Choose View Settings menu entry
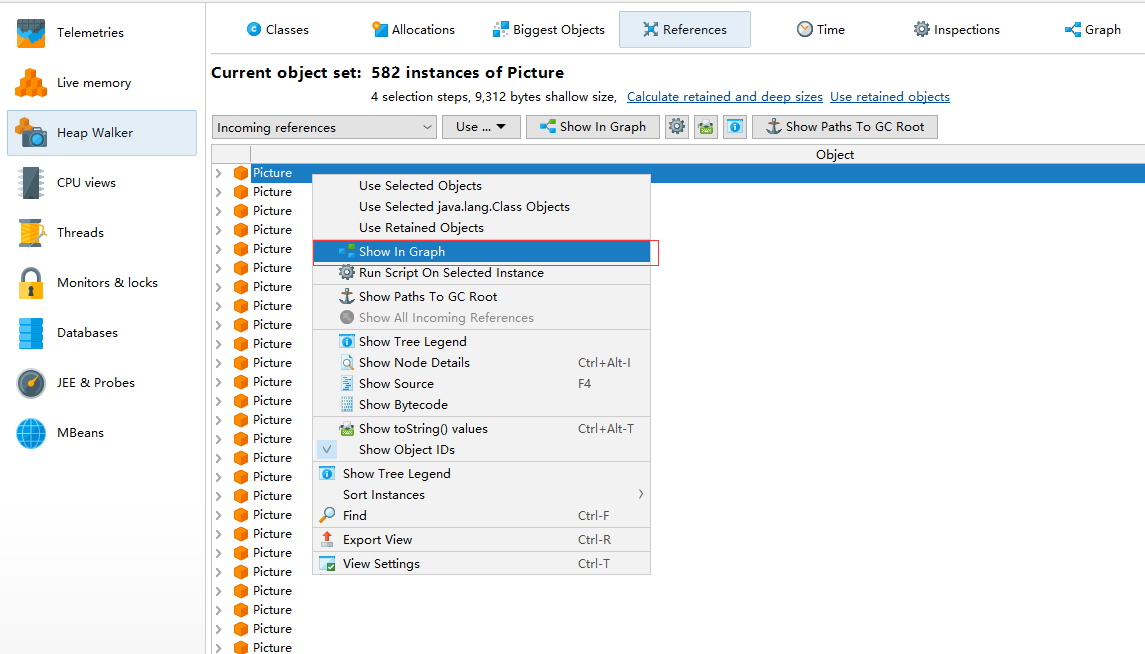1145x654 pixels. 481,564
